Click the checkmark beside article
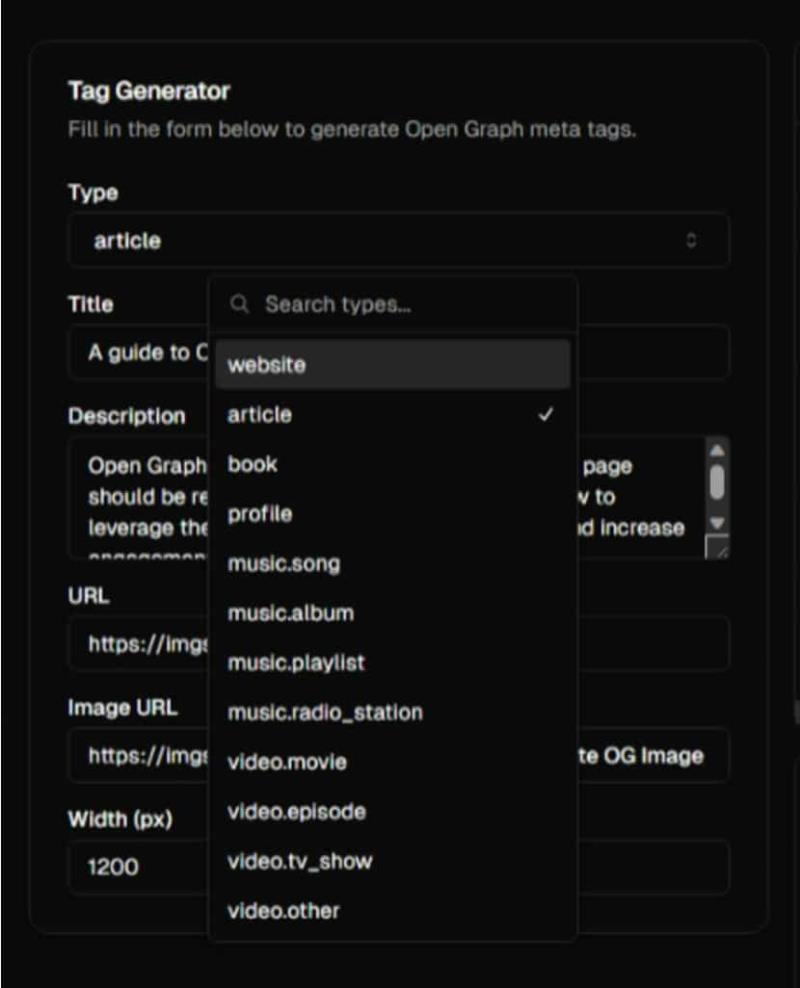The image size is (800, 988). click(x=546, y=415)
